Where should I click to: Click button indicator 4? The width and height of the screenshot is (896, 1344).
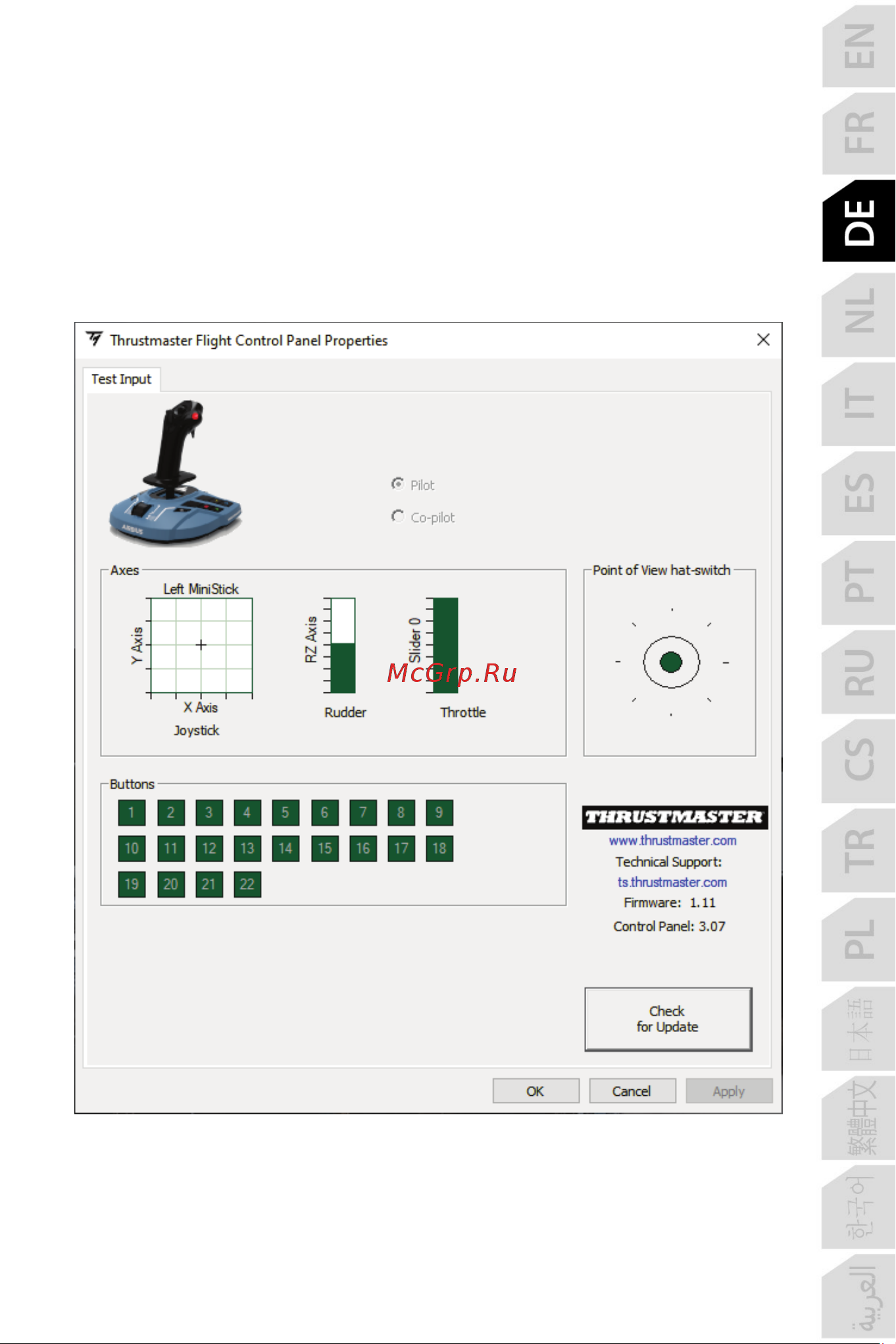[x=247, y=813]
